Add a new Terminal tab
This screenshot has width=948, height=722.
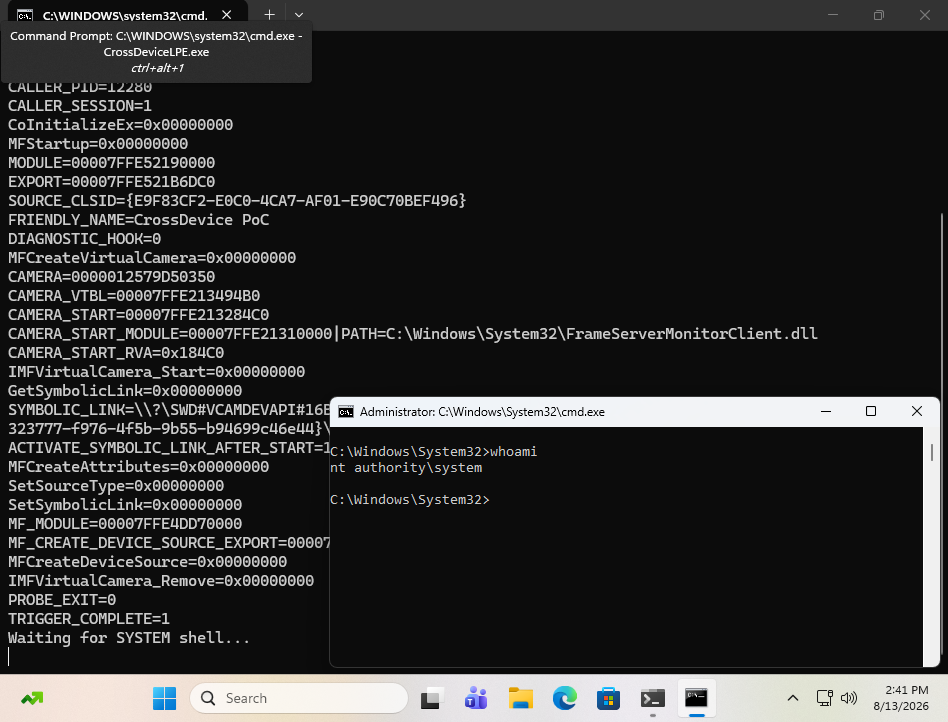pos(270,15)
